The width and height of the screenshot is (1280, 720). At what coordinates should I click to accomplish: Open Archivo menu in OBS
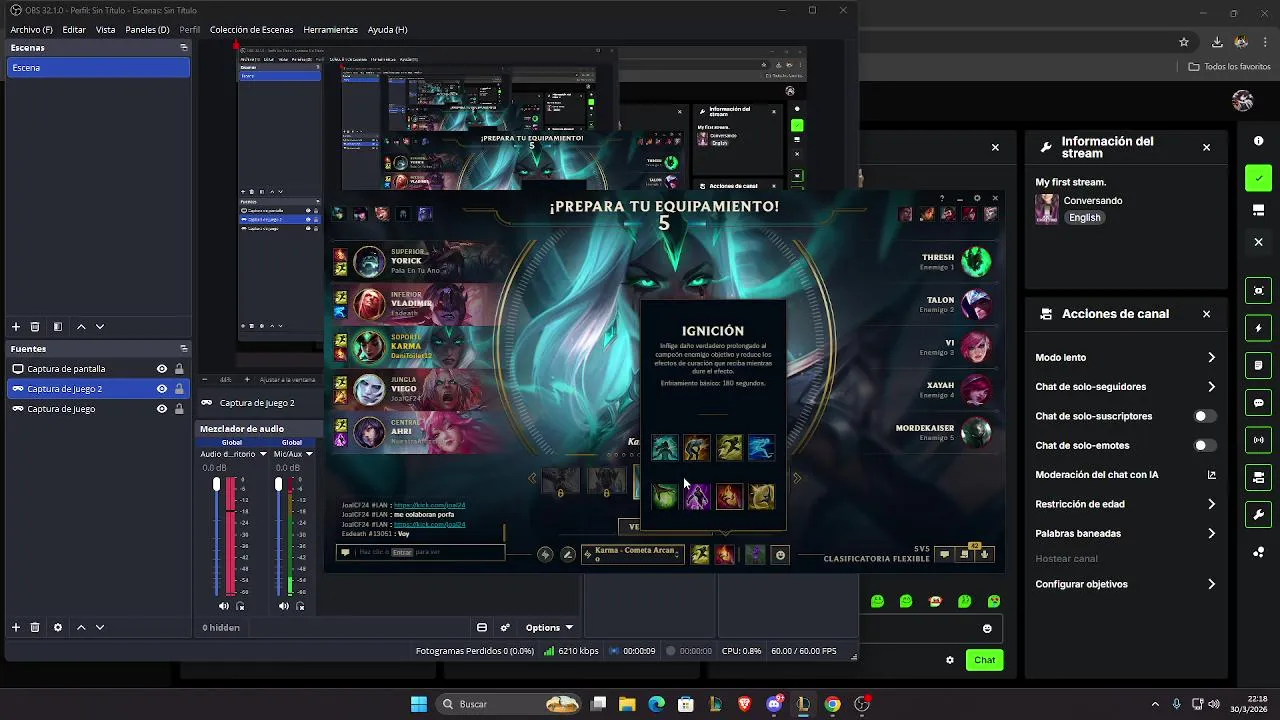[31, 30]
